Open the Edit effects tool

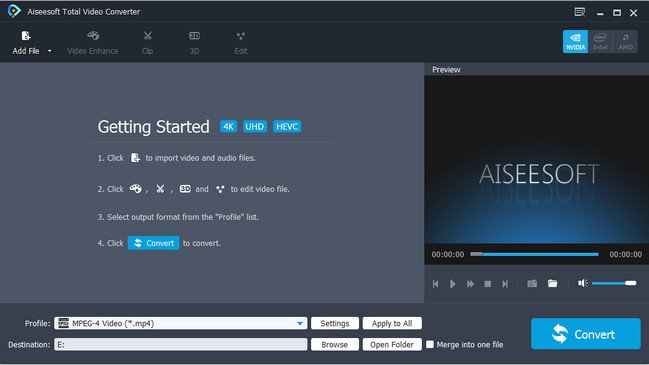241,43
